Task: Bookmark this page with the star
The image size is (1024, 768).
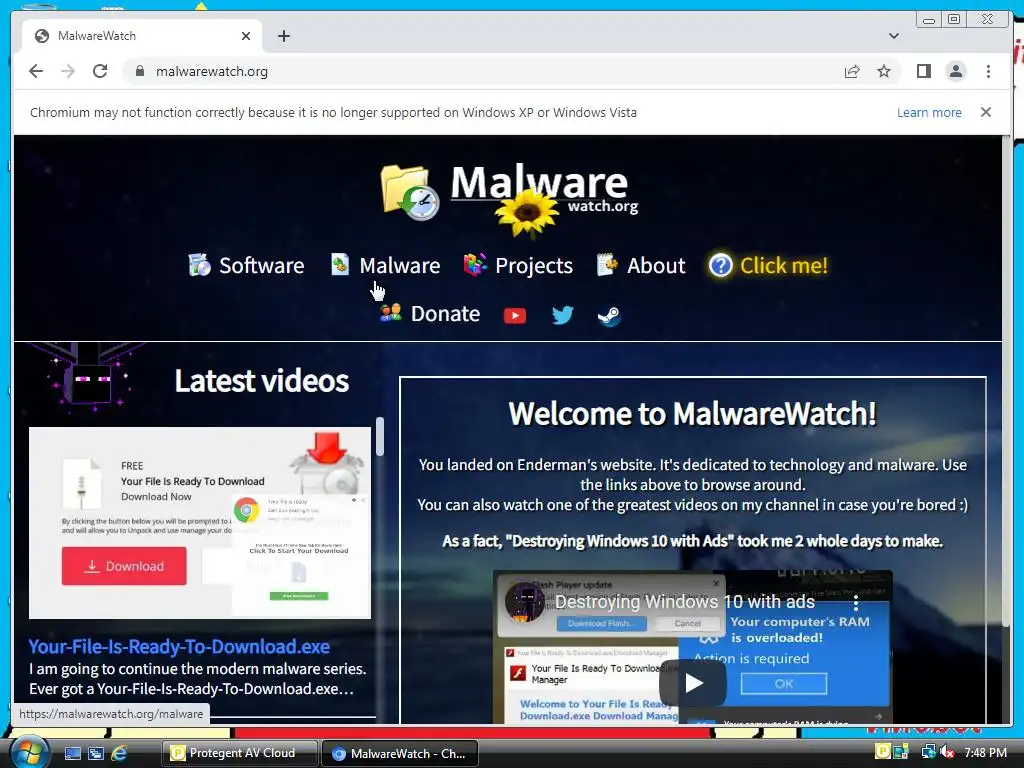Action: pyautogui.click(x=884, y=71)
